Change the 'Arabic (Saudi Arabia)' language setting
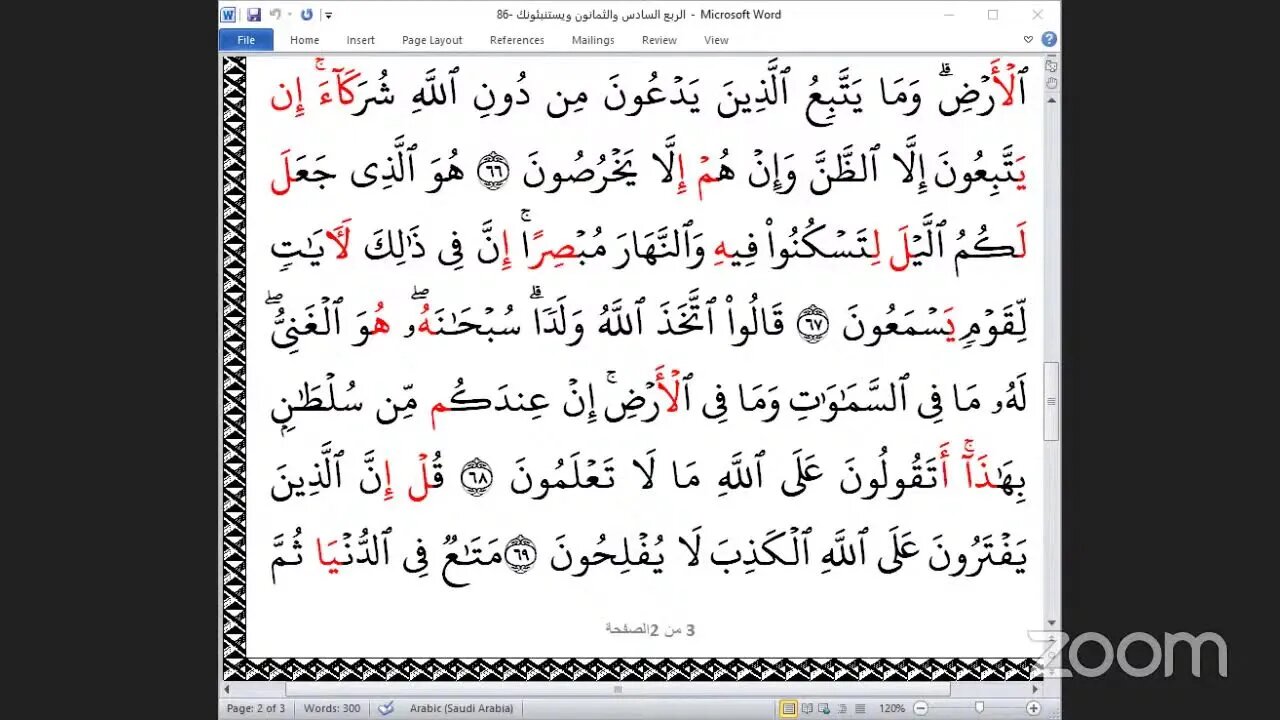1280x720 pixels. click(461, 708)
